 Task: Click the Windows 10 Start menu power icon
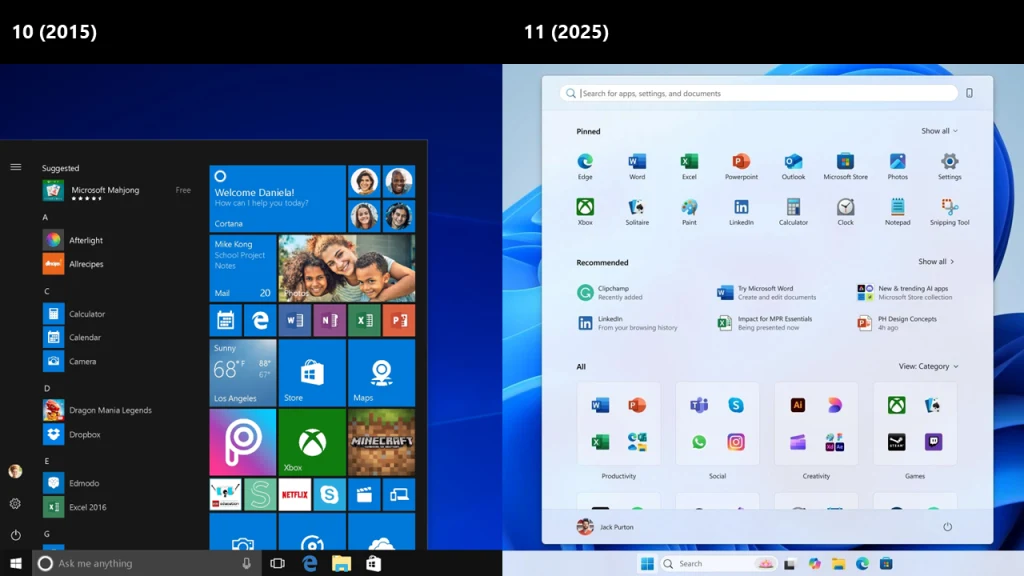coord(15,535)
